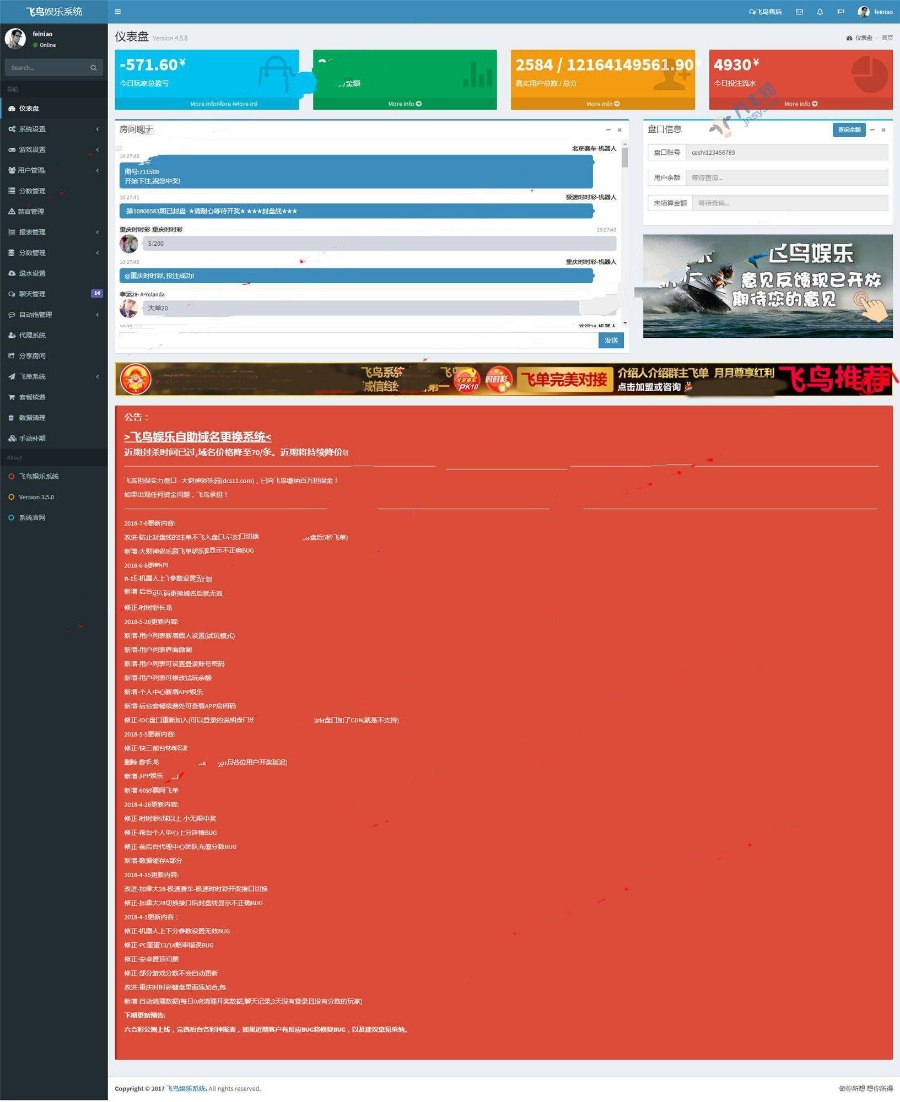Click the chat panel vertical scrollbar
This screenshot has width=900, height=1102.
[625, 234]
